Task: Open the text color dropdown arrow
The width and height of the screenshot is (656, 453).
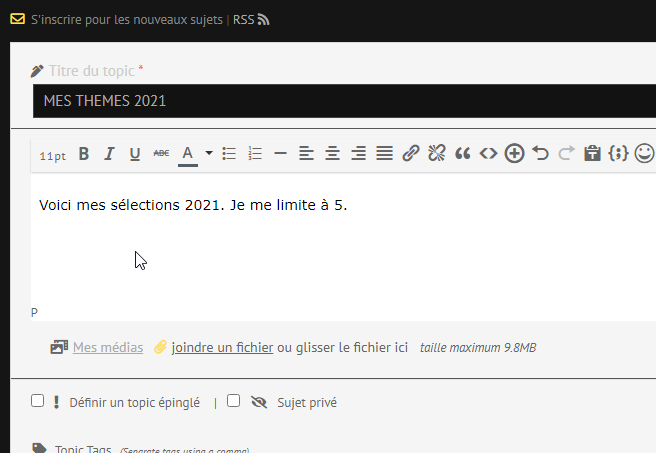Action: click(208, 154)
